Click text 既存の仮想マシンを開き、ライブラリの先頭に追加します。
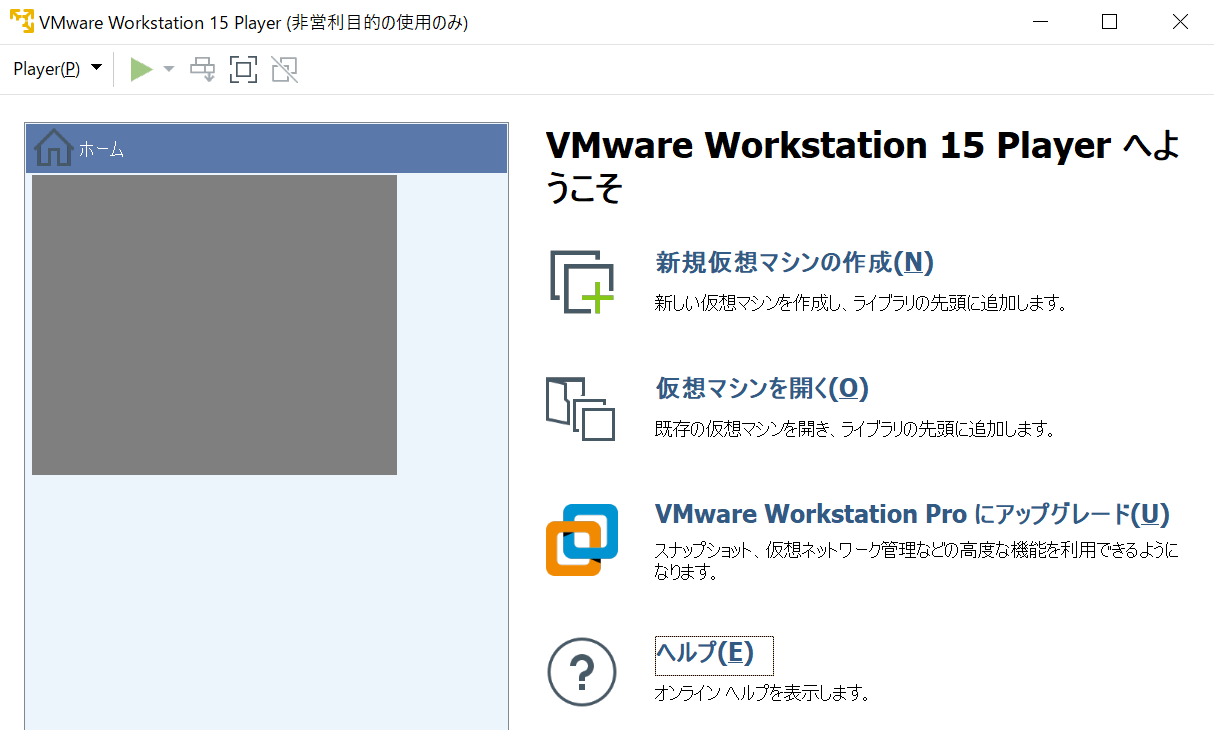1214x730 pixels. click(855, 430)
